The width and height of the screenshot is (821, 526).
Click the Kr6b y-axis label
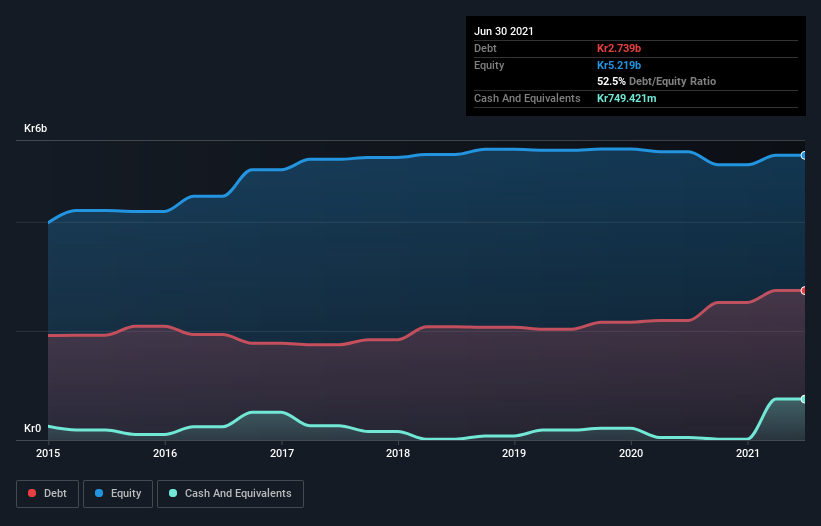[36, 128]
